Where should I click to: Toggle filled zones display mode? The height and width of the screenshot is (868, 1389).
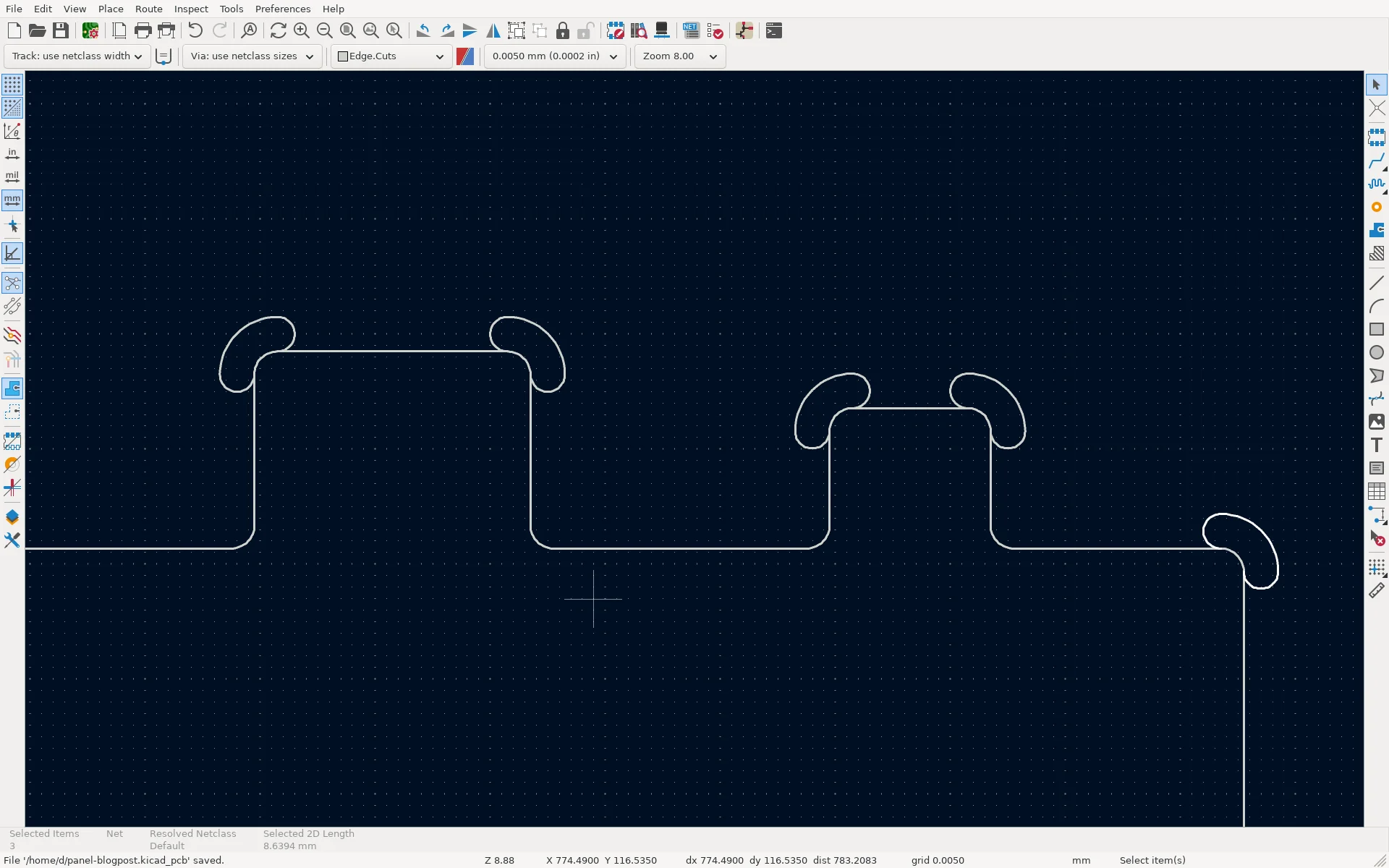(x=12, y=388)
